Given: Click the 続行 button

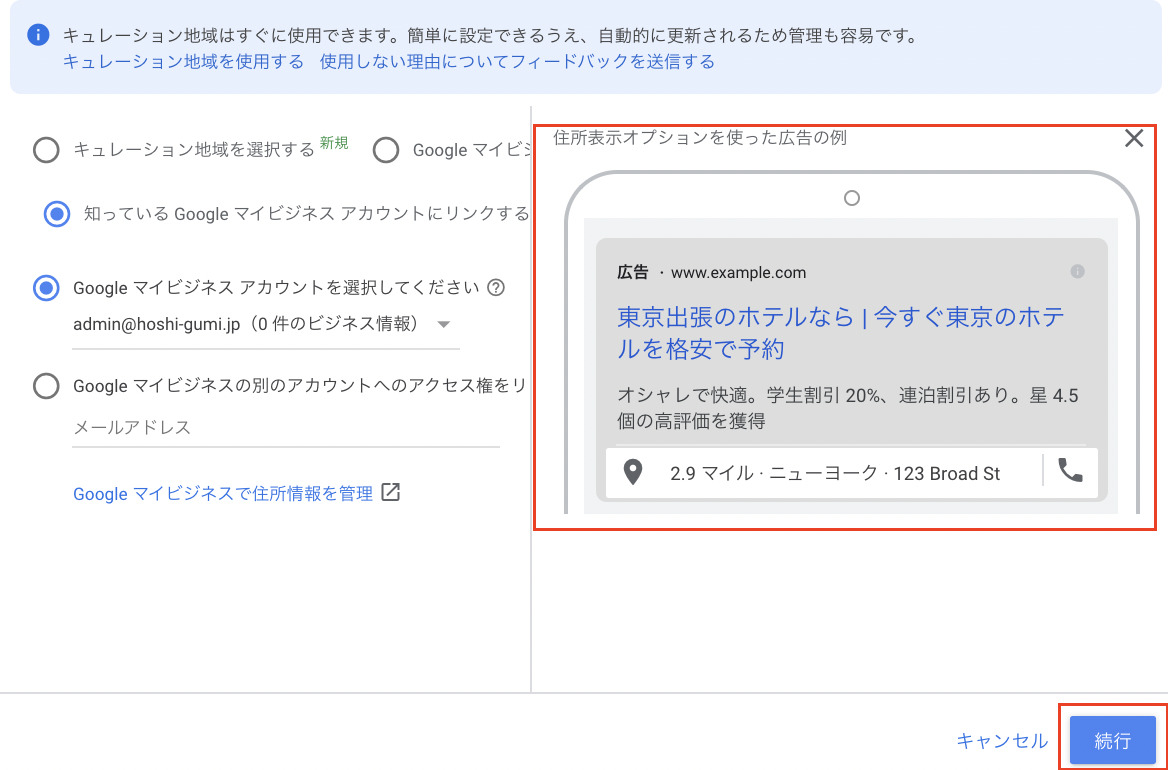Looking at the screenshot, I should 1113,740.
